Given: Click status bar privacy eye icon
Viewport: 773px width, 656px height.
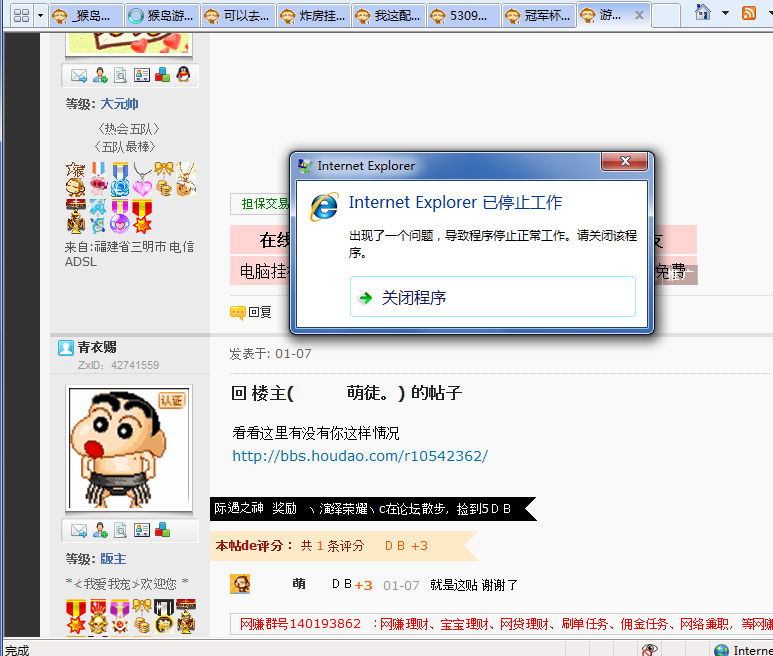Looking at the screenshot, I should click(649, 650).
